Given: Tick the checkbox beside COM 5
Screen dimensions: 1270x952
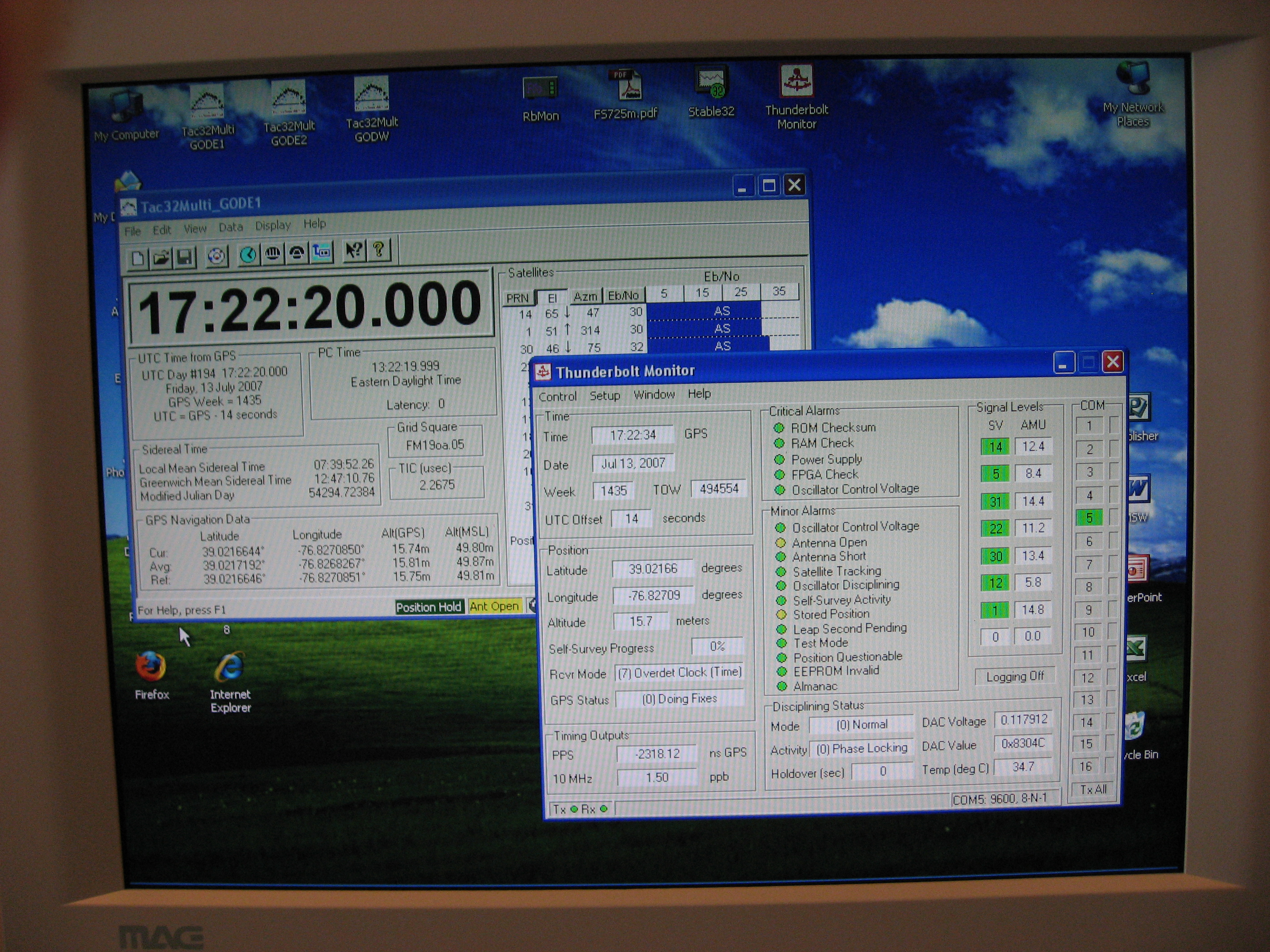Looking at the screenshot, I should (1114, 517).
